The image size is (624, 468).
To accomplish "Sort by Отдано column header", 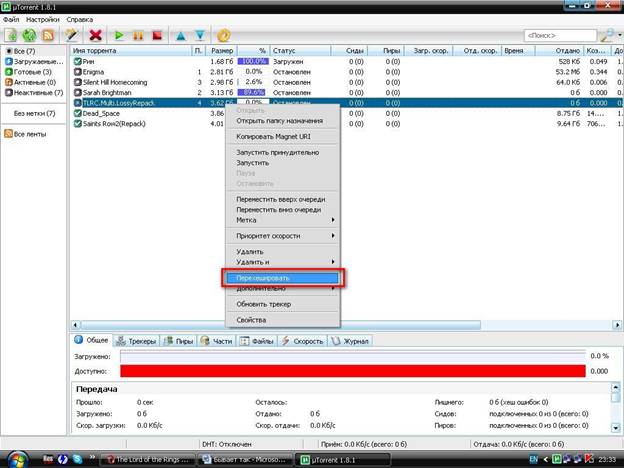I will (559, 51).
